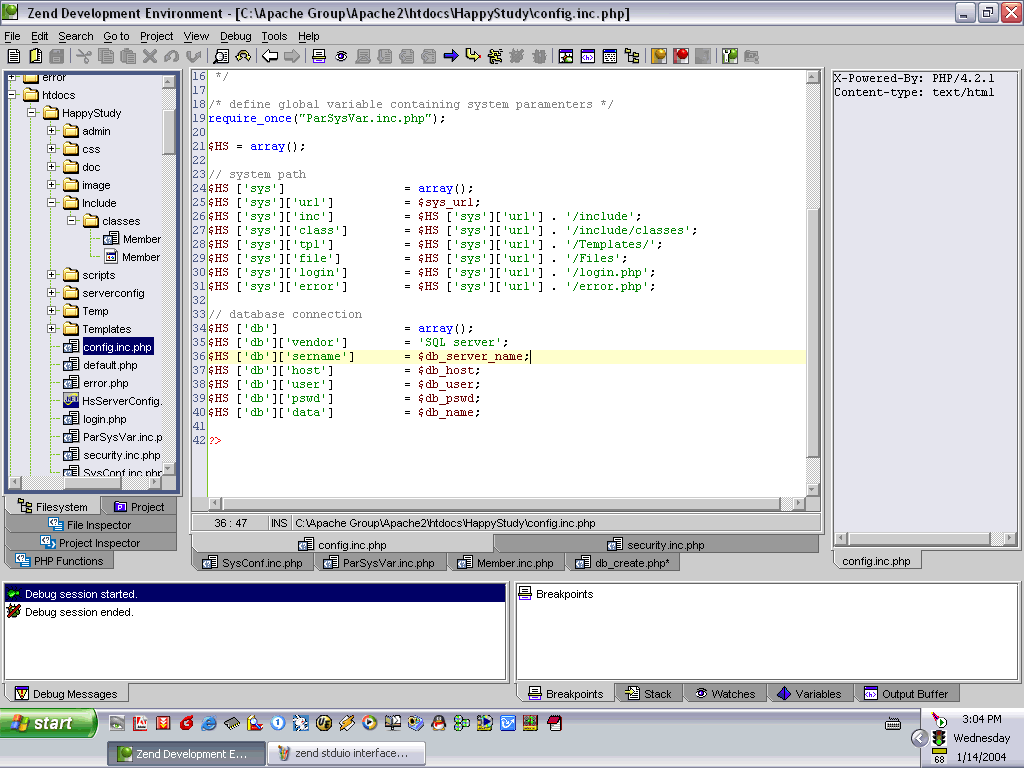
Task: Open the File menu
Action: click(x=12, y=36)
